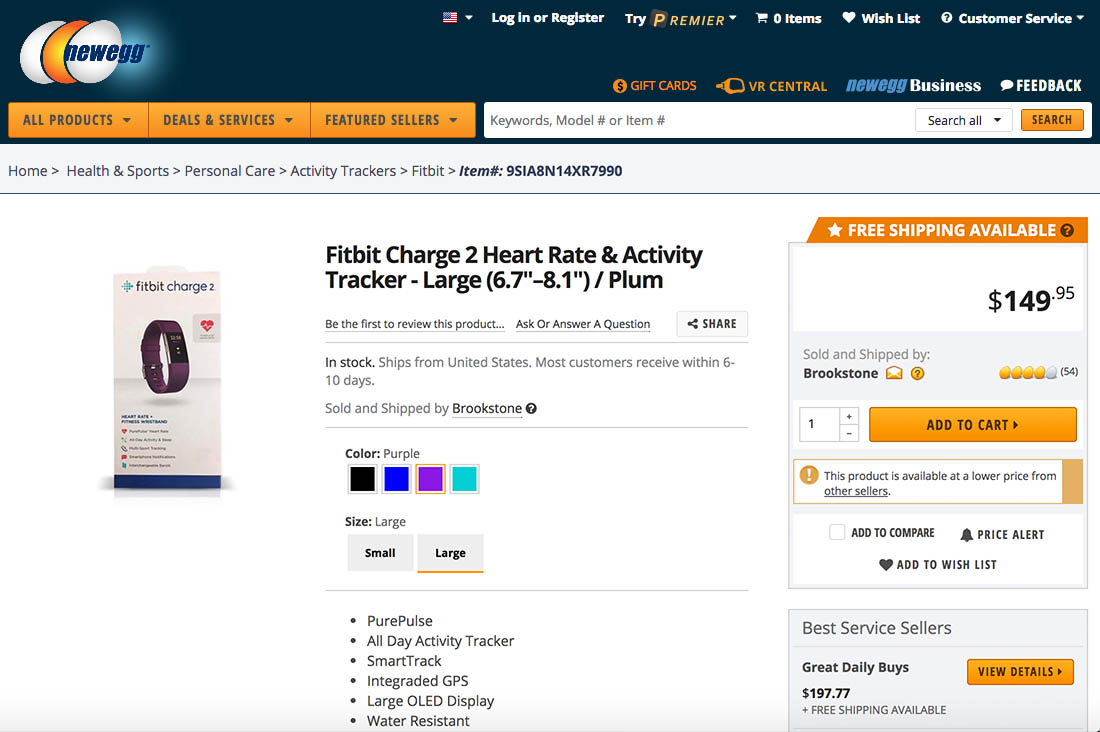Select the Small size option
The height and width of the screenshot is (732, 1100).
coord(380,553)
